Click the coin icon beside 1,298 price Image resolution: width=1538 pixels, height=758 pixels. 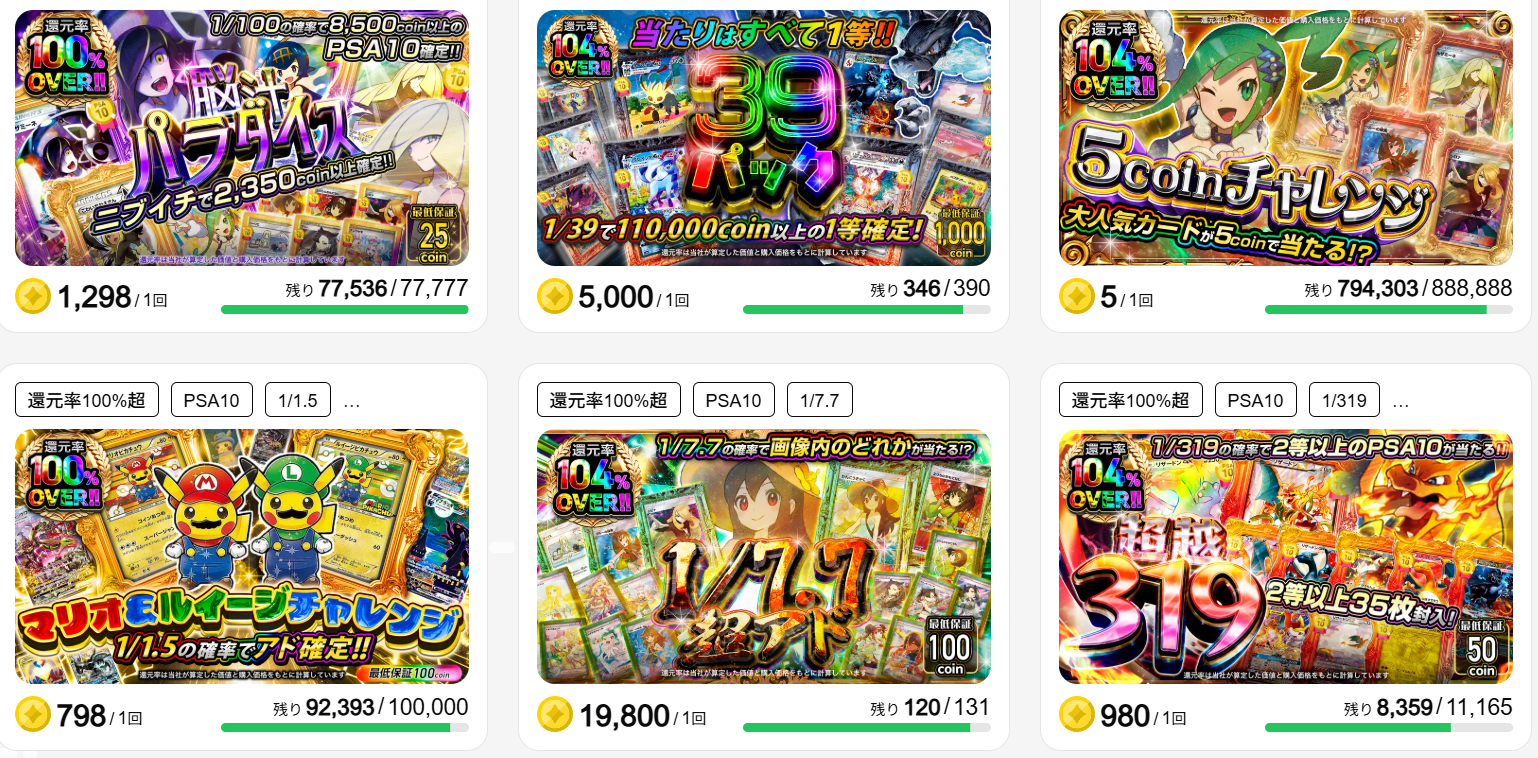pyautogui.click(x=33, y=296)
